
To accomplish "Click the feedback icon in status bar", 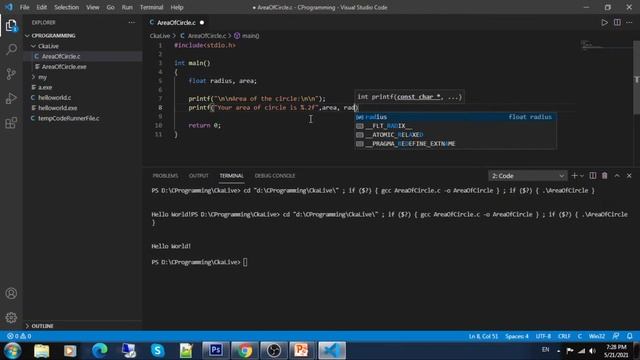I will pos(616,336).
